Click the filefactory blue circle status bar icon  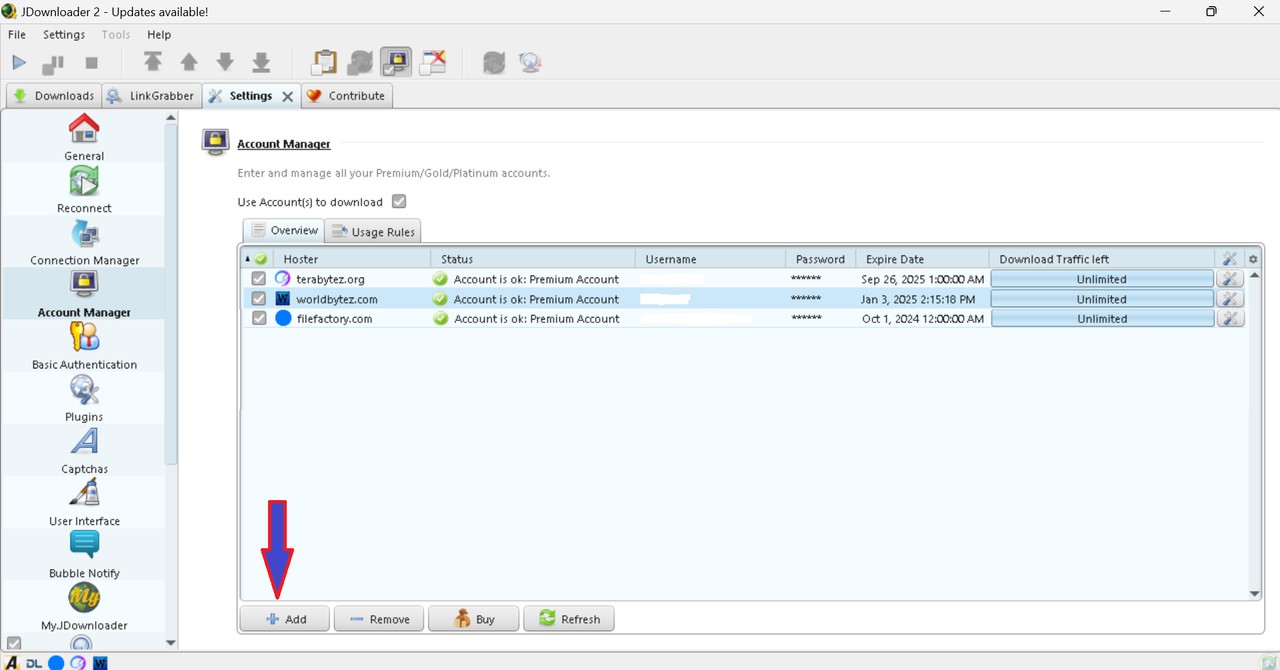click(x=56, y=662)
